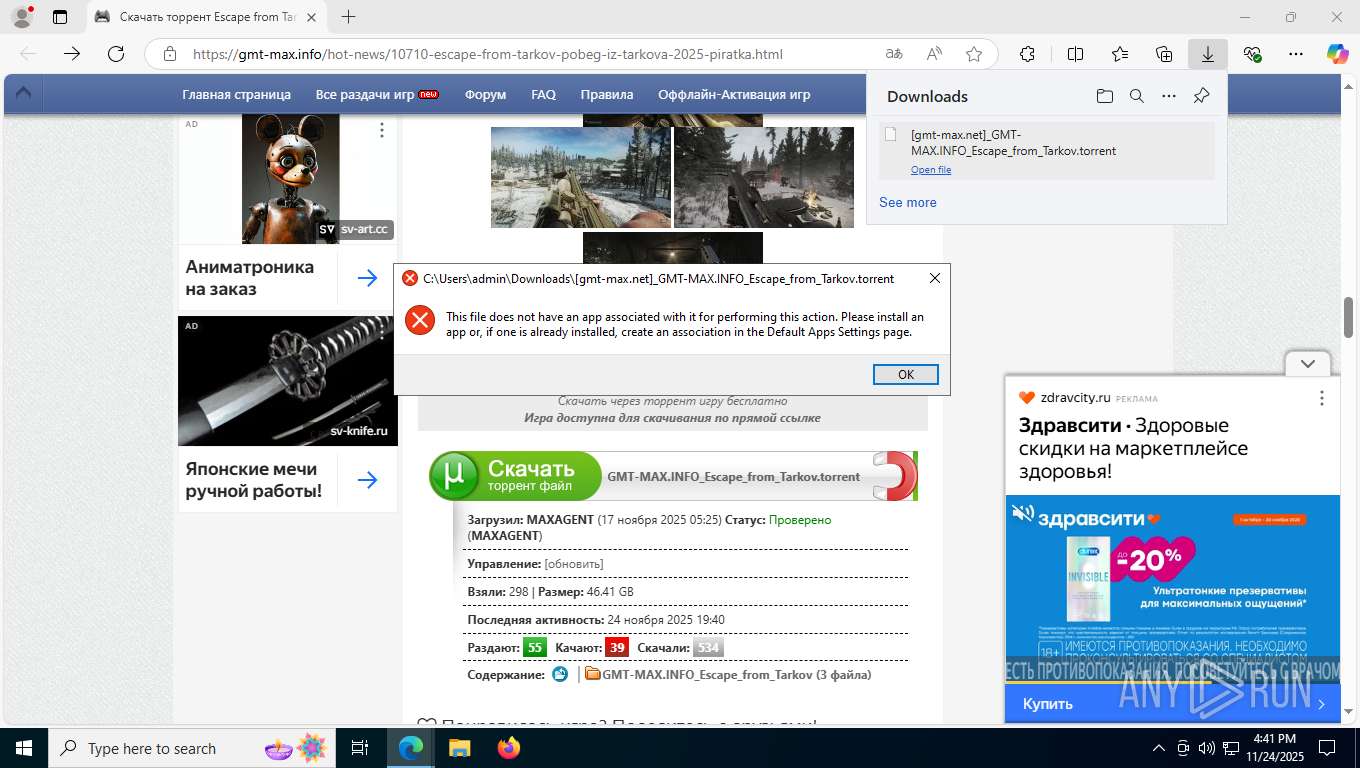Open the Правила menu item
This screenshot has height=768, width=1360.
[x=607, y=94]
